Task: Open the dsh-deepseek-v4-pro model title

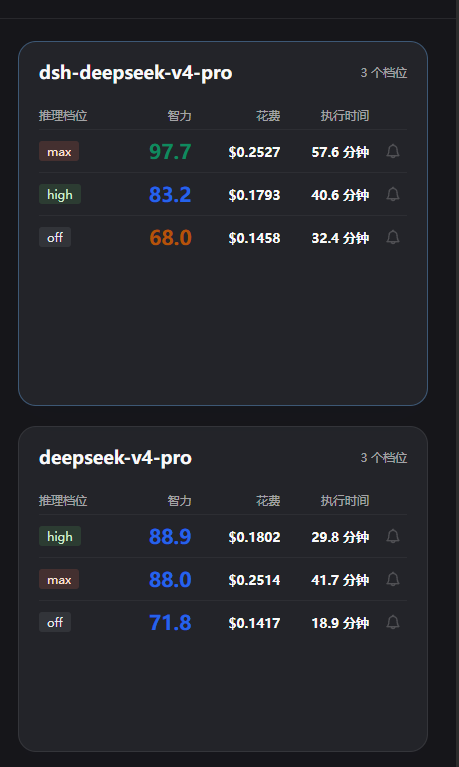Action: point(136,73)
